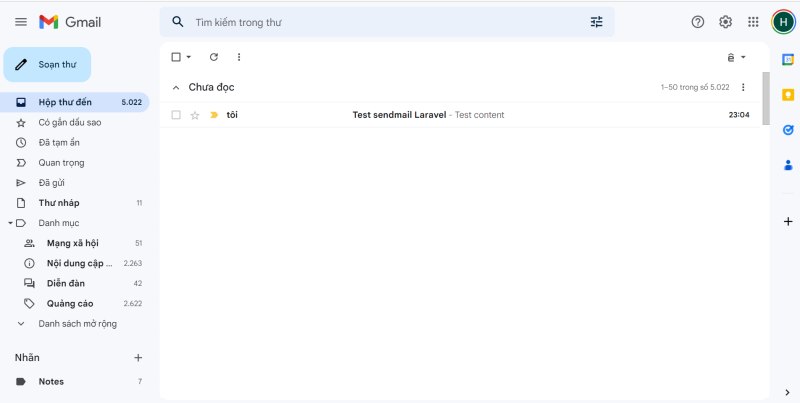Collapse Danh mục categories arrow

(10, 223)
